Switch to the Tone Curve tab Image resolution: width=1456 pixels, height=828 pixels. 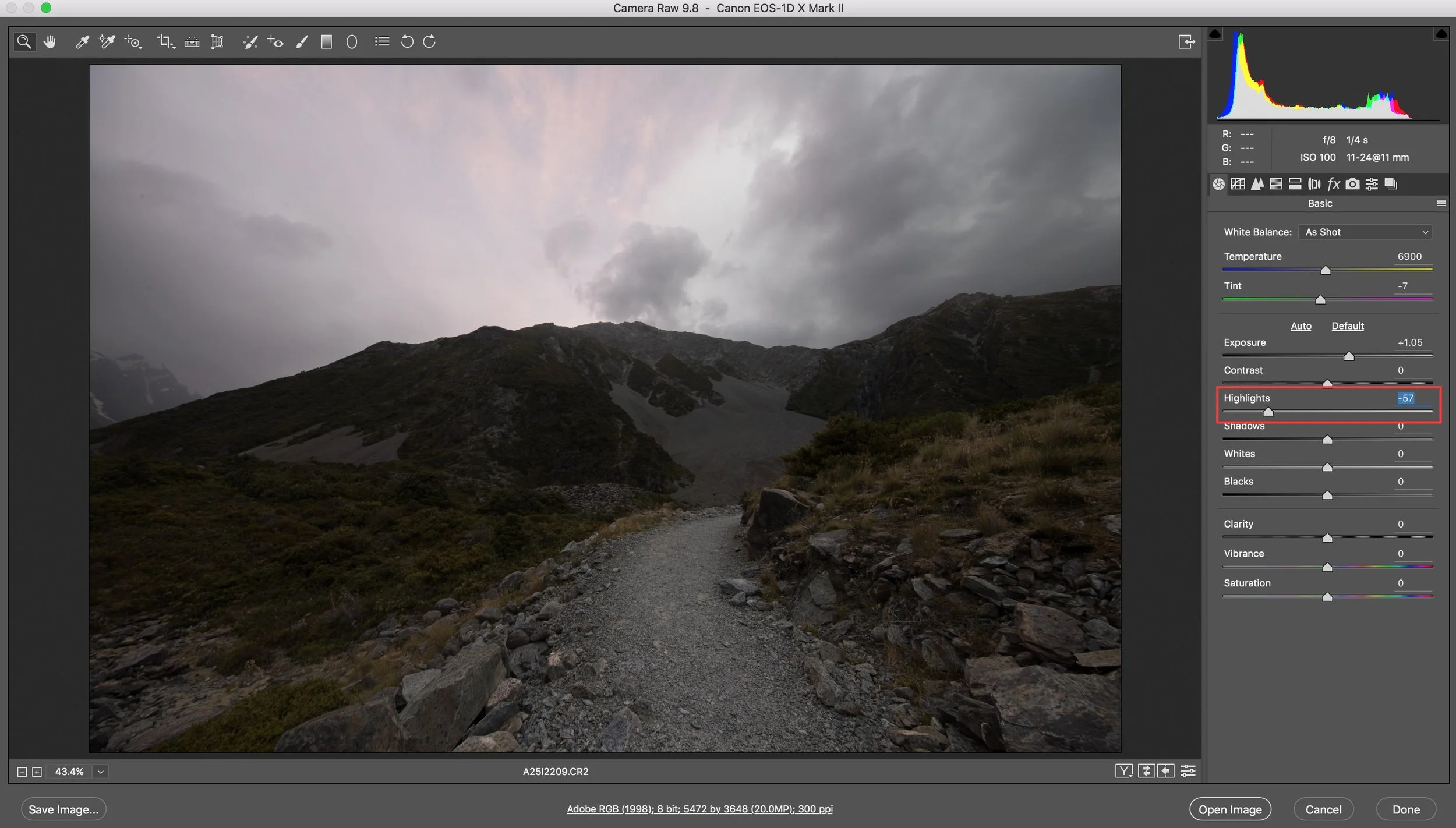[x=1238, y=184]
